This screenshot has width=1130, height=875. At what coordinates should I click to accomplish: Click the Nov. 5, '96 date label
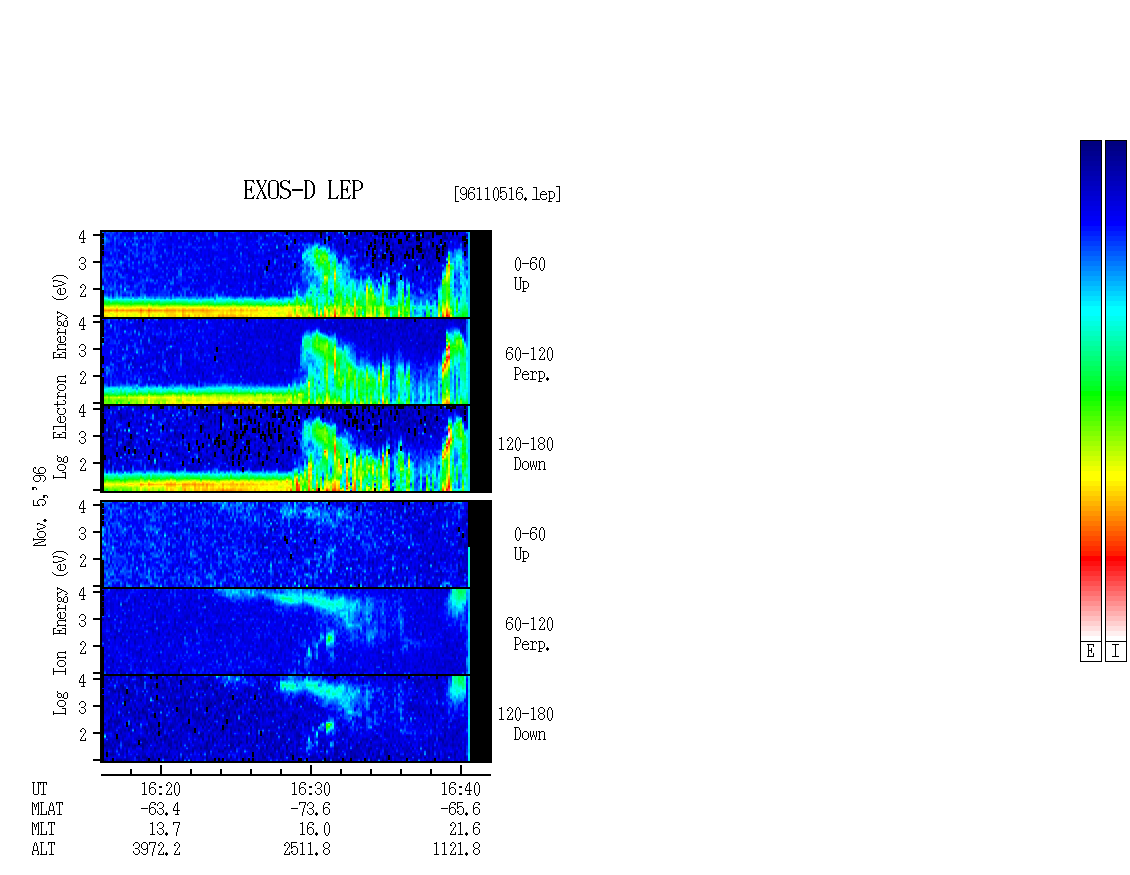(x=40, y=506)
